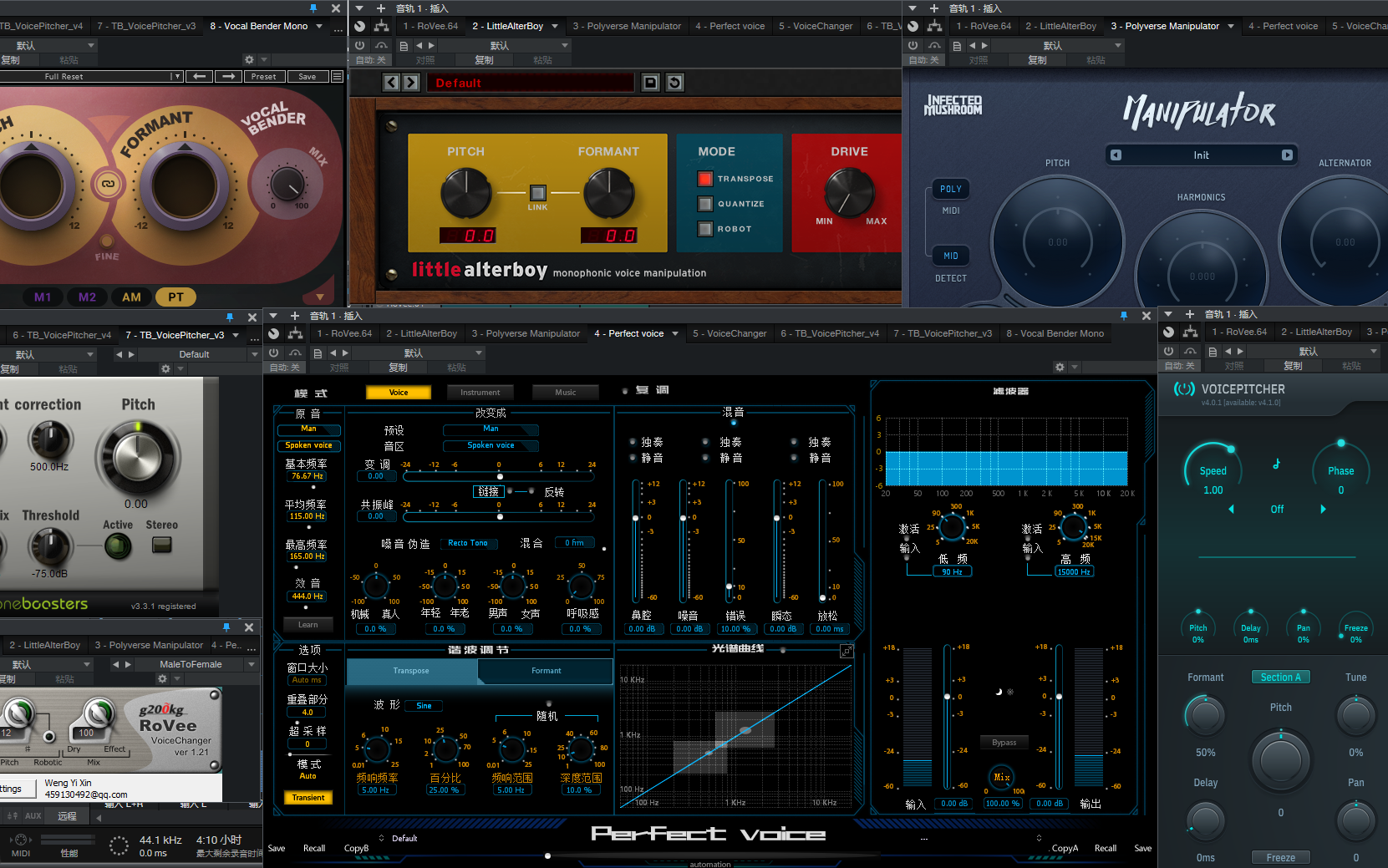This screenshot has height=868, width=1388.
Task: Click VoicePitcher left arrow beside Off
Action: click(x=1231, y=509)
